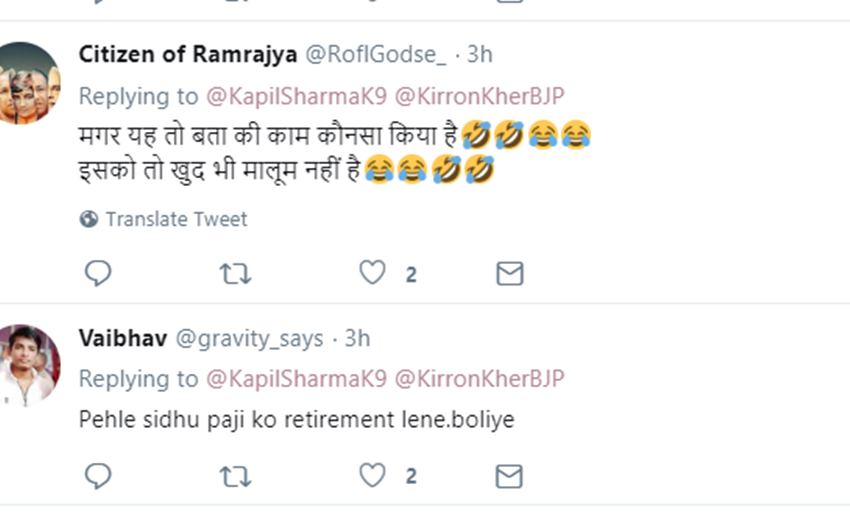Retweet Vaibhav's tweet
This screenshot has height=526, width=850.
click(x=235, y=476)
